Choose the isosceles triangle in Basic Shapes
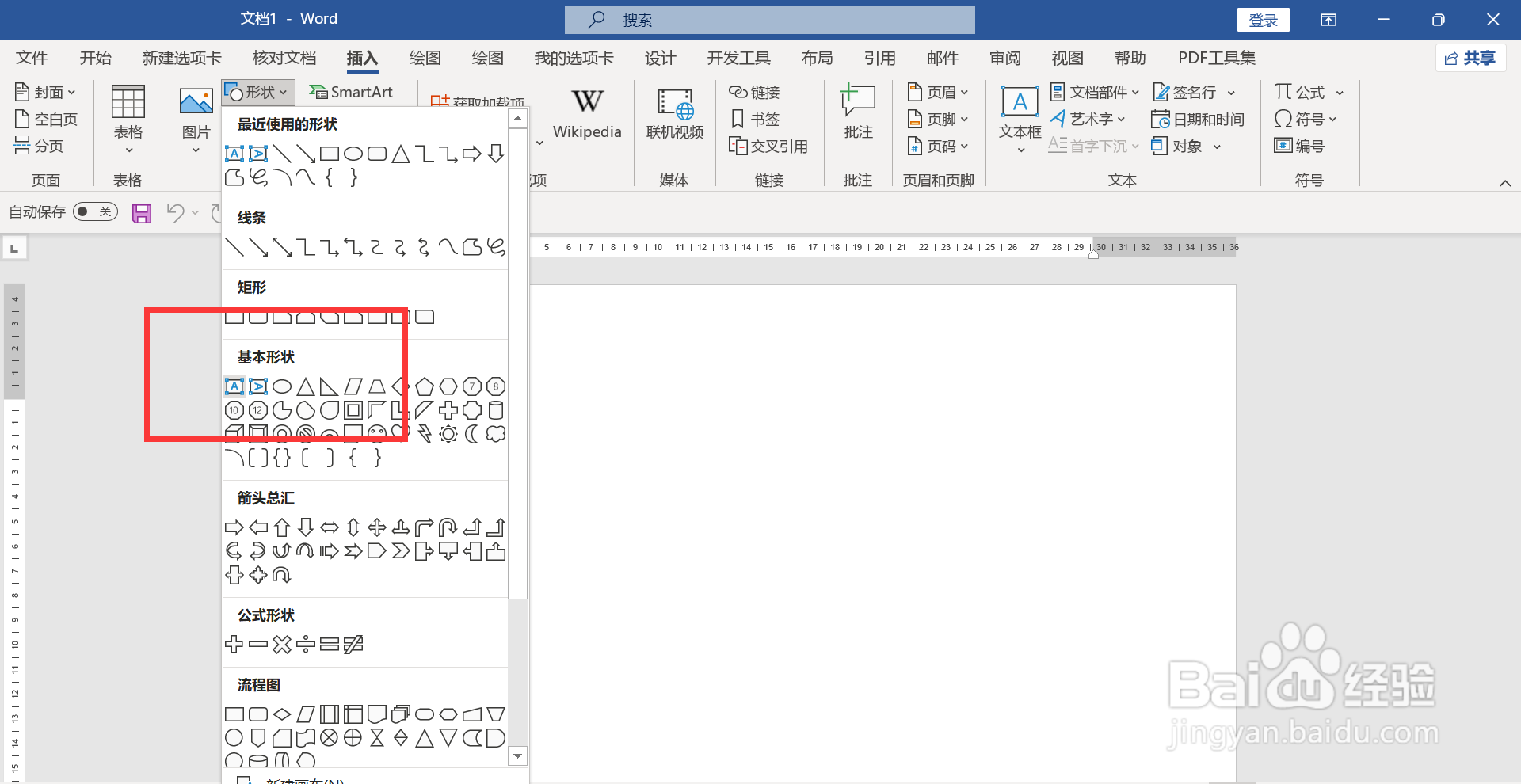The width and height of the screenshot is (1521, 784). (x=306, y=386)
